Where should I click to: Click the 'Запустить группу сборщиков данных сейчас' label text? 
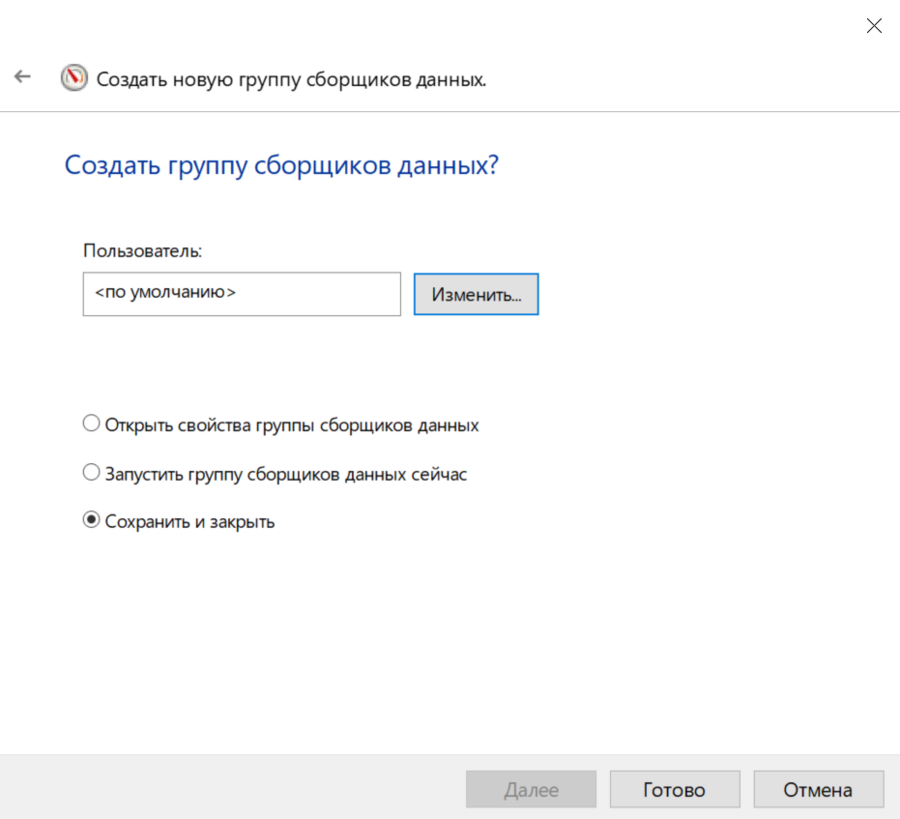(286, 474)
